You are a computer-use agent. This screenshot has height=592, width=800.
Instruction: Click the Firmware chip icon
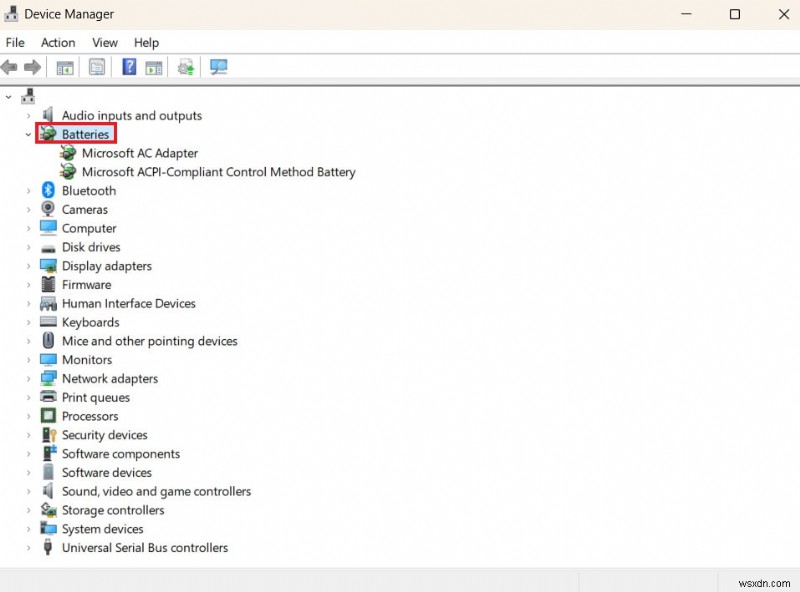tap(48, 284)
